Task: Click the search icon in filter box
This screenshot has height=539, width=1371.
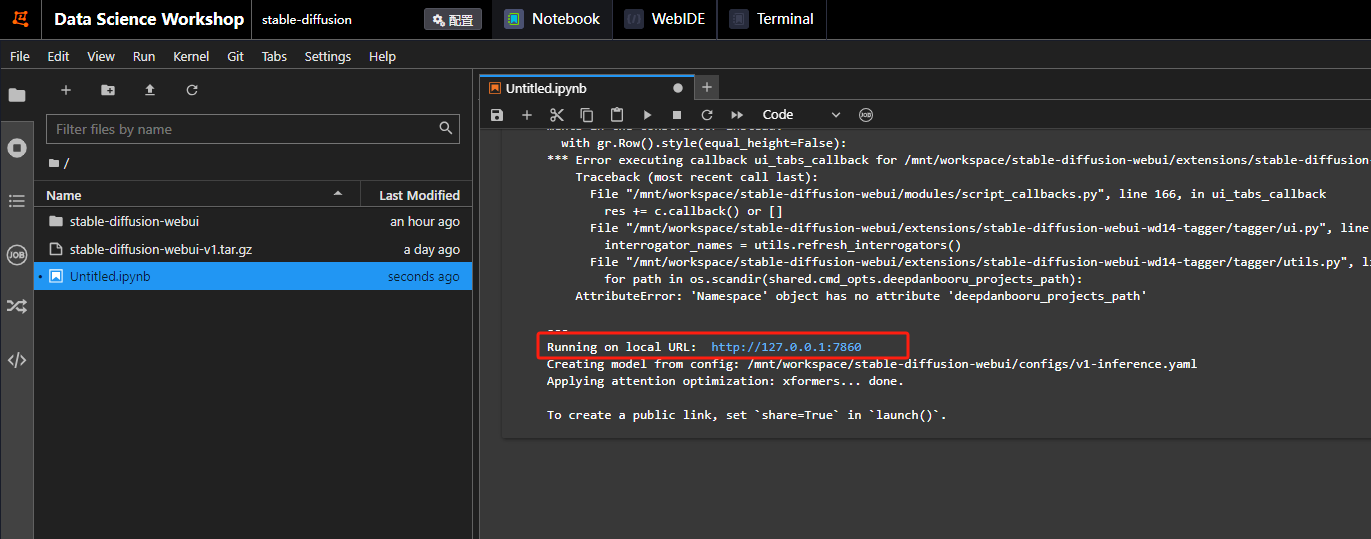Action: click(446, 128)
